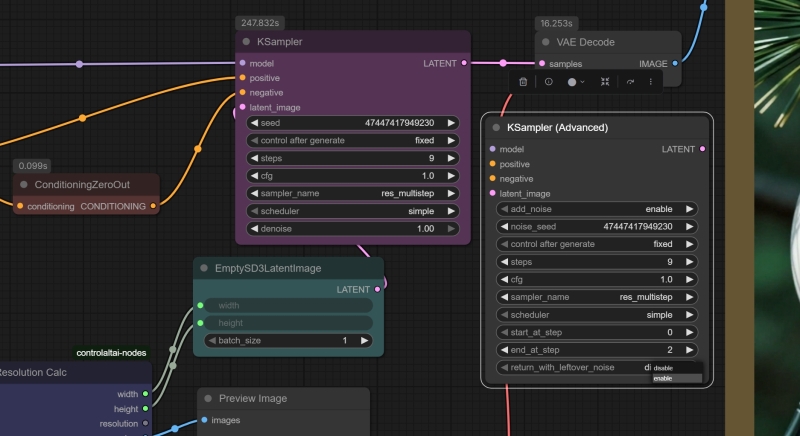The image size is (800, 436).
Task: Collapse the EmptySD3LatentImage node dot
Action: pyautogui.click(x=204, y=269)
